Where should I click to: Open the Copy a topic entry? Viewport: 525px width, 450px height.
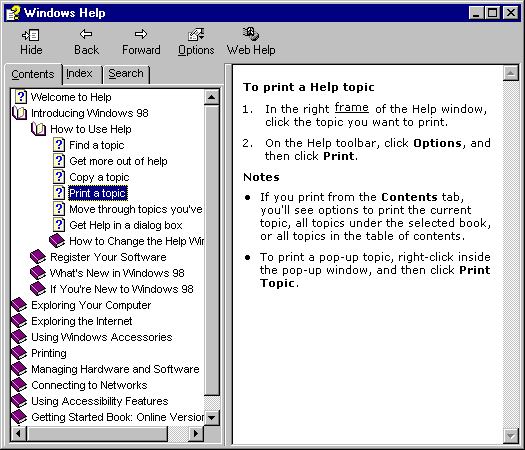99,177
